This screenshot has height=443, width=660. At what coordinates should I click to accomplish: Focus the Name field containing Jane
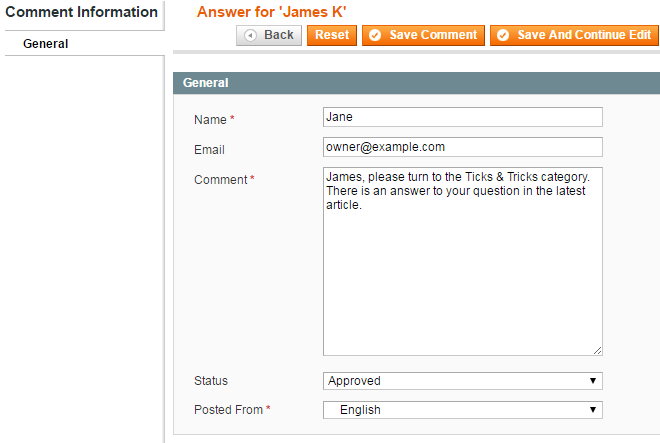[462, 117]
